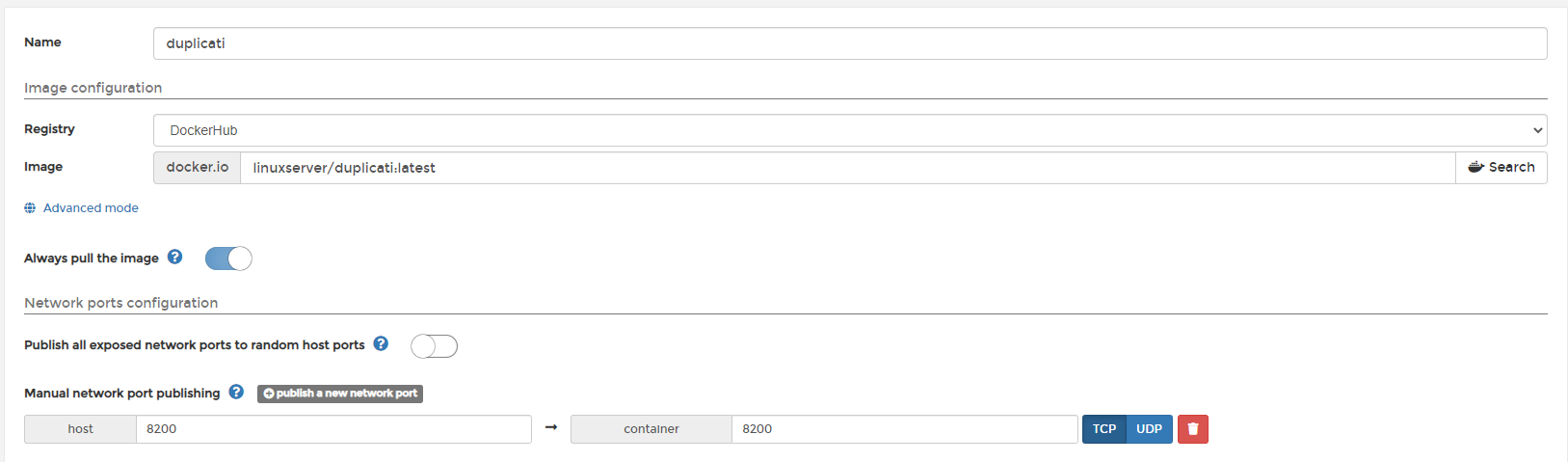Screen dimensions: 1568x462
Task: Click help icon next to Manual network port publishing
Action: (x=236, y=392)
